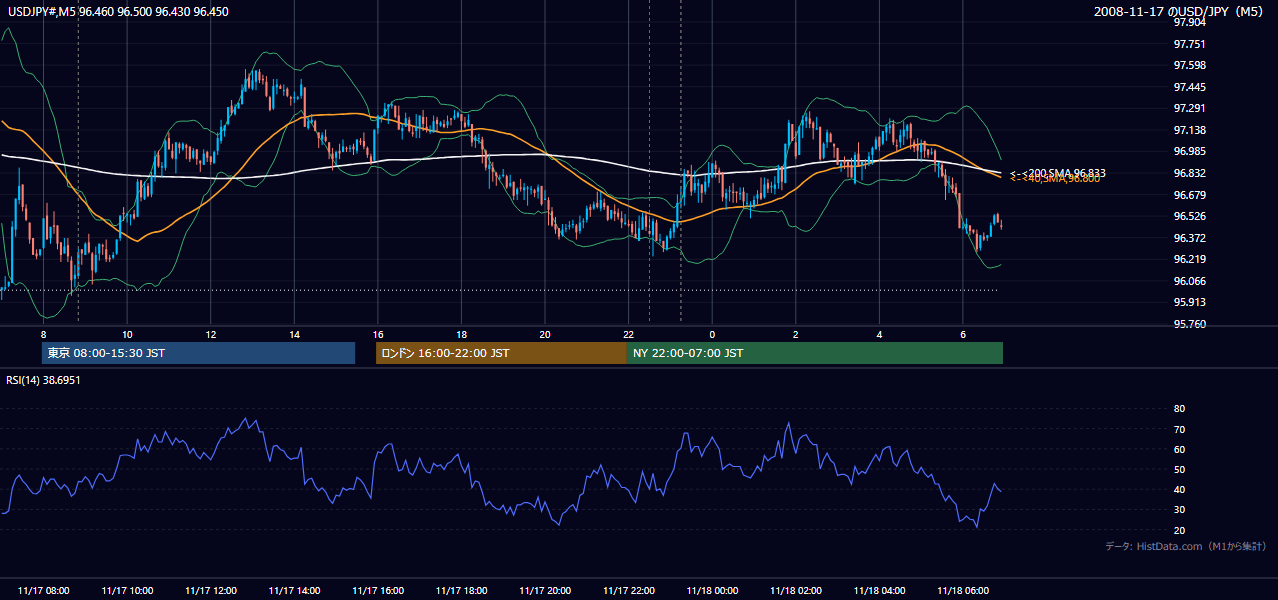Viewport: 1278px width, 600px height.
Task: Select the 東京 08:00-15:30 JST session bar
Action: (198, 353)
